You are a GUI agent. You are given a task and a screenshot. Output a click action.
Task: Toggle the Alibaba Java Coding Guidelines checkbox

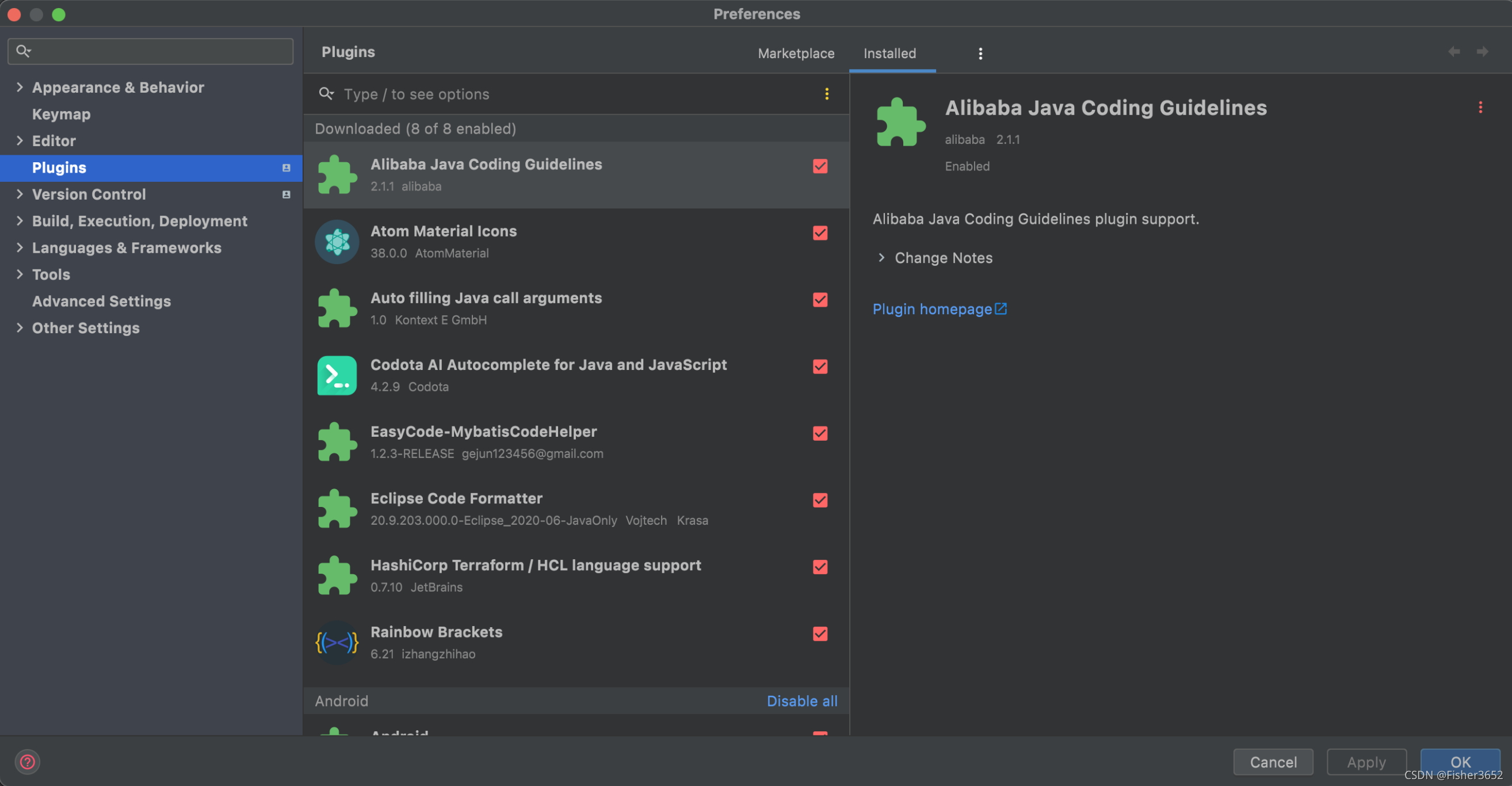[820, 166]
